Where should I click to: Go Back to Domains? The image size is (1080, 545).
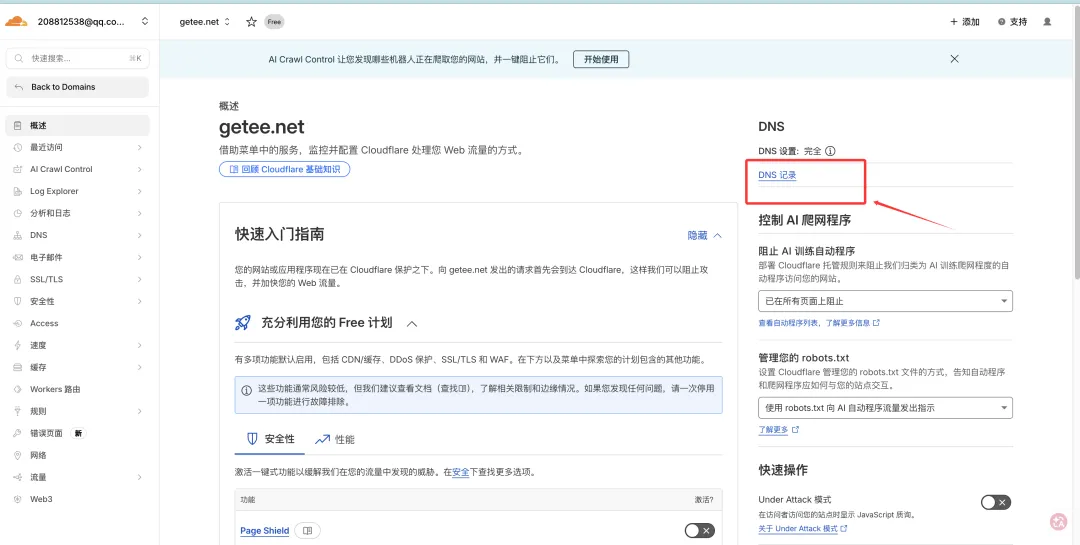(77, 87)
